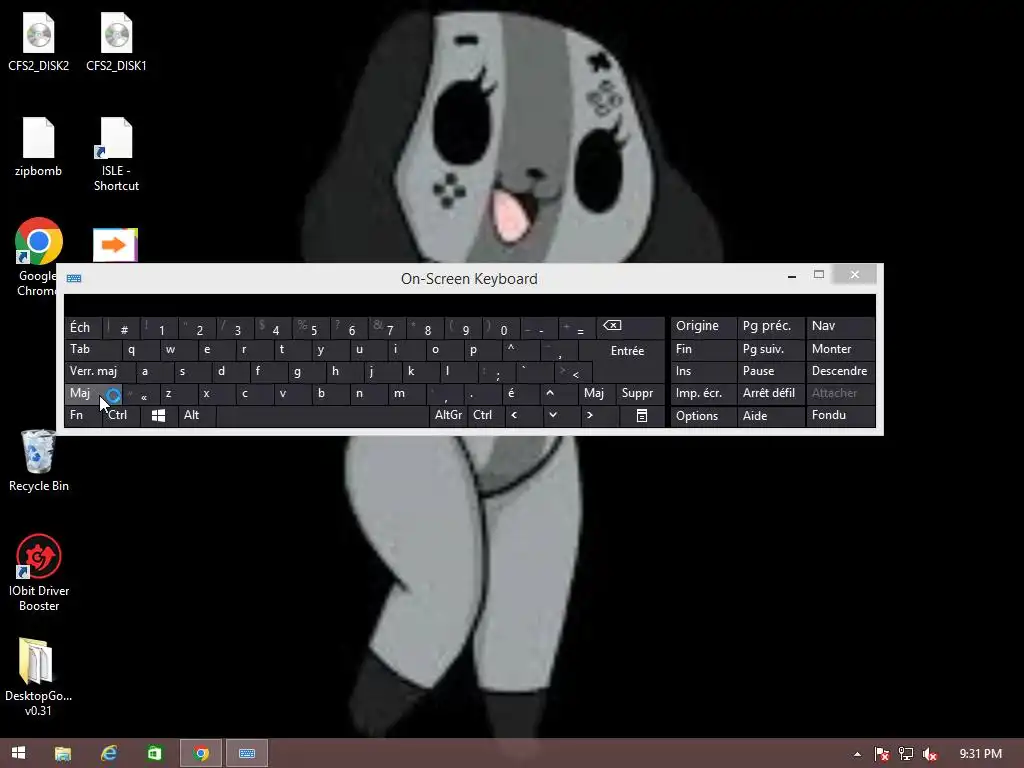Click the text prediction bar
Image resolution: width=1024 pixels, height=768 pixels.
tap(470, 305)
